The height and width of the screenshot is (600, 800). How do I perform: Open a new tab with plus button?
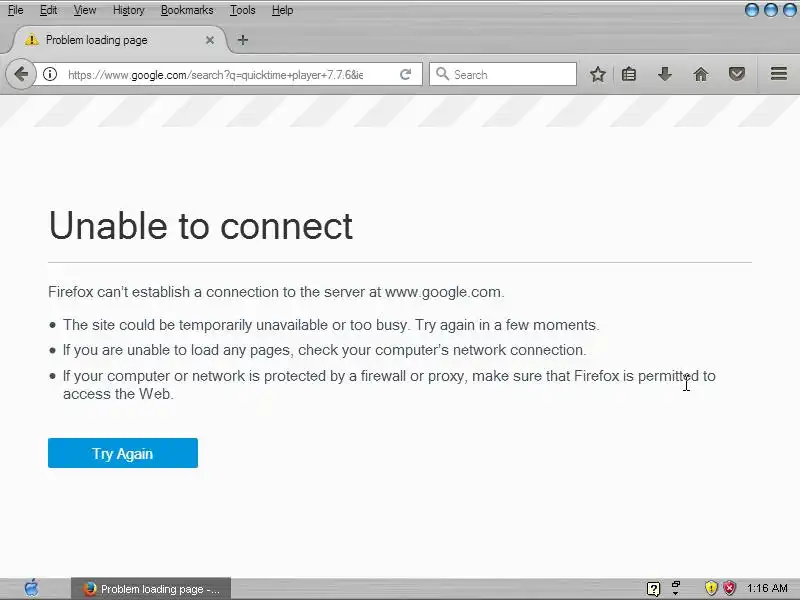click(x=243, y=40)
